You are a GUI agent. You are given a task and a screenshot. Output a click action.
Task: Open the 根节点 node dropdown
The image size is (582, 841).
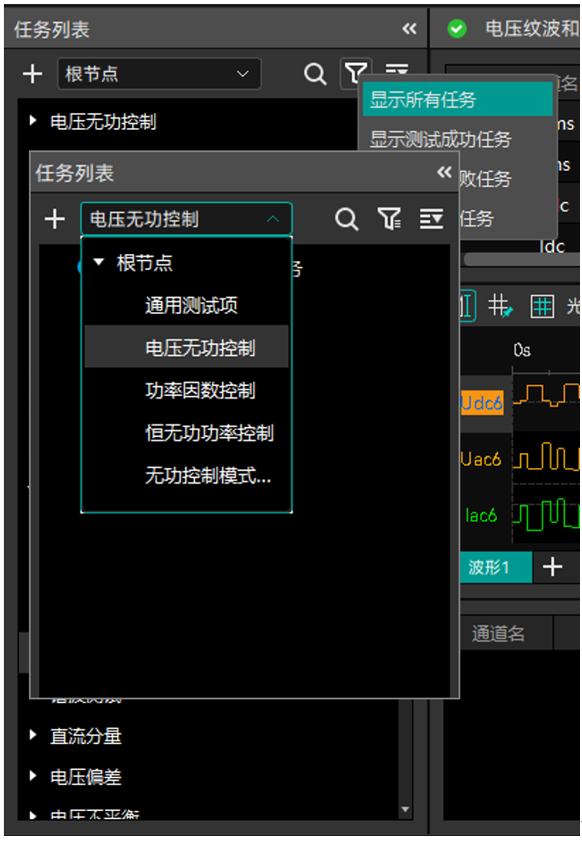159,73
